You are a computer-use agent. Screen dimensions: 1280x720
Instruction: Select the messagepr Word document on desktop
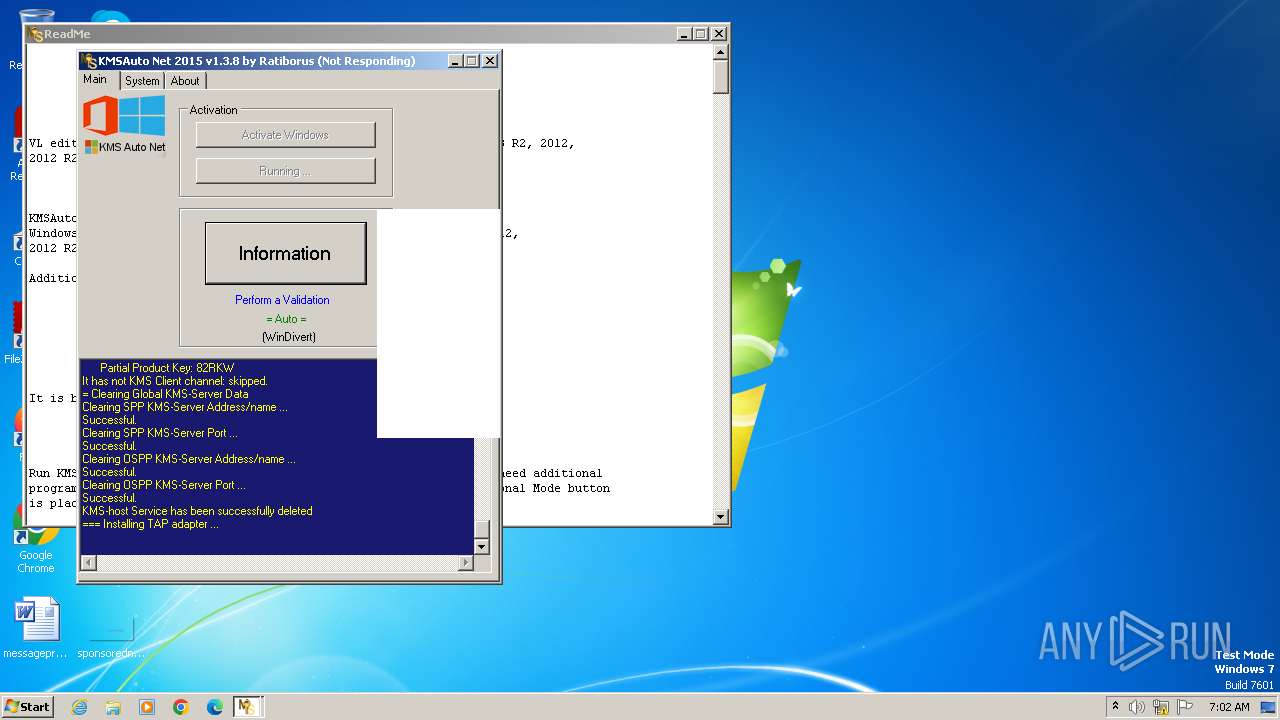35,629
